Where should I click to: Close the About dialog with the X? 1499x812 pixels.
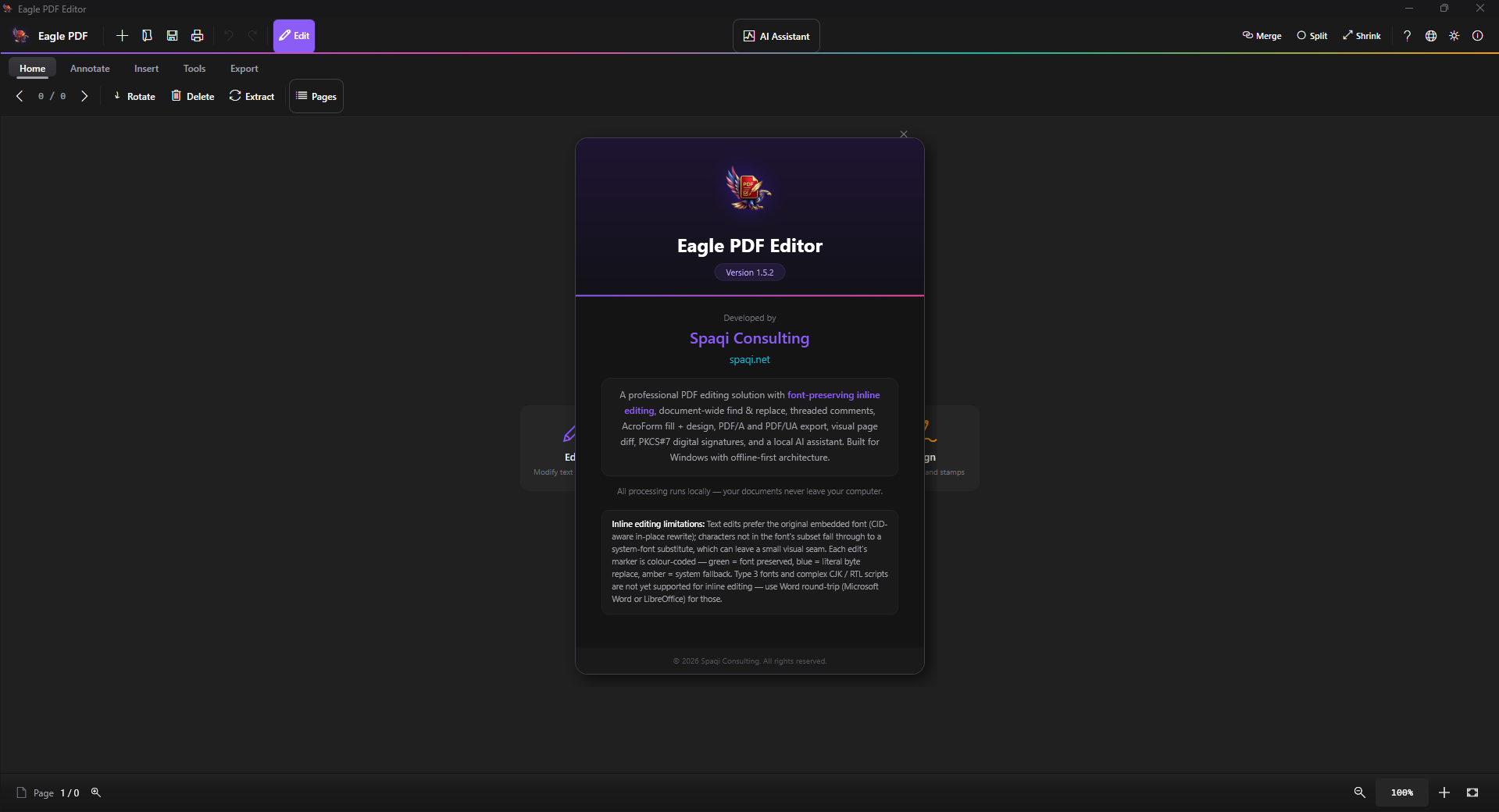pos(904,134)
